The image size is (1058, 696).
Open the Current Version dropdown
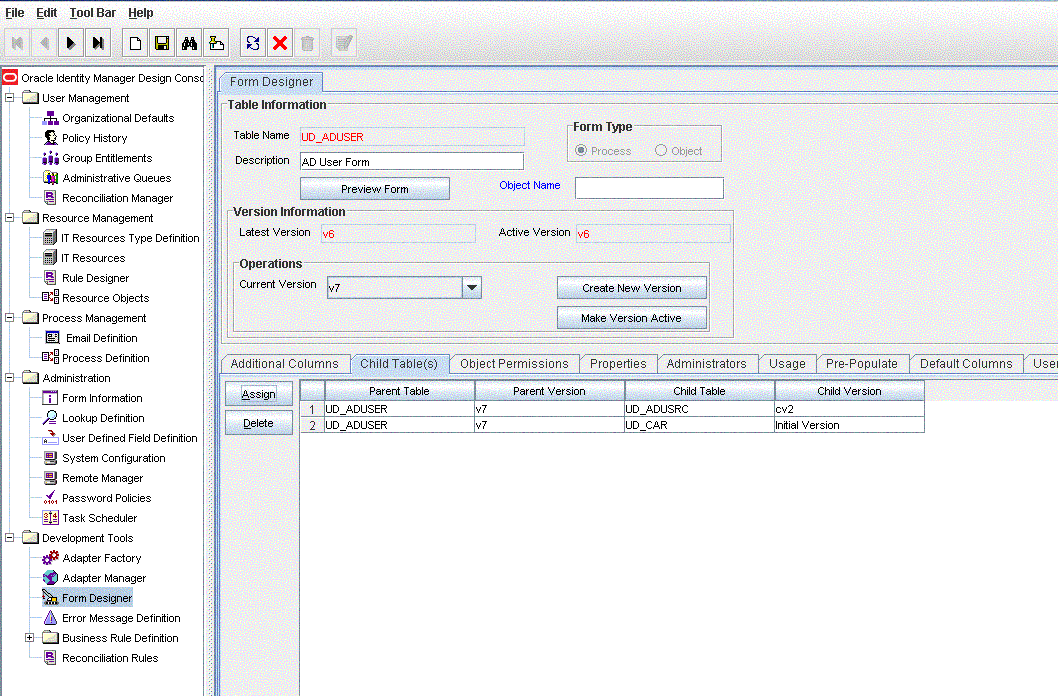[x=472, y=287]
